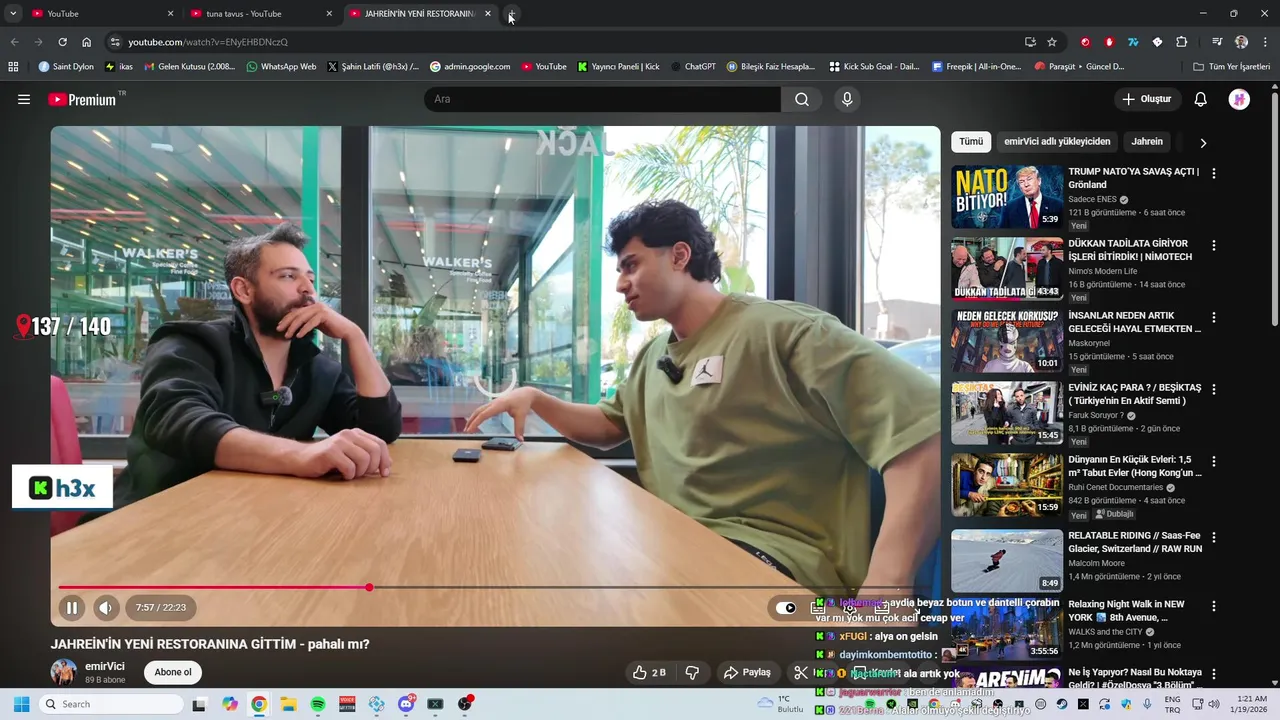Open the DÜKKAN TADİLATA GİRİYOR thumbnail
Viewport: 1280px width, 720px height.
pos(1007,269)
